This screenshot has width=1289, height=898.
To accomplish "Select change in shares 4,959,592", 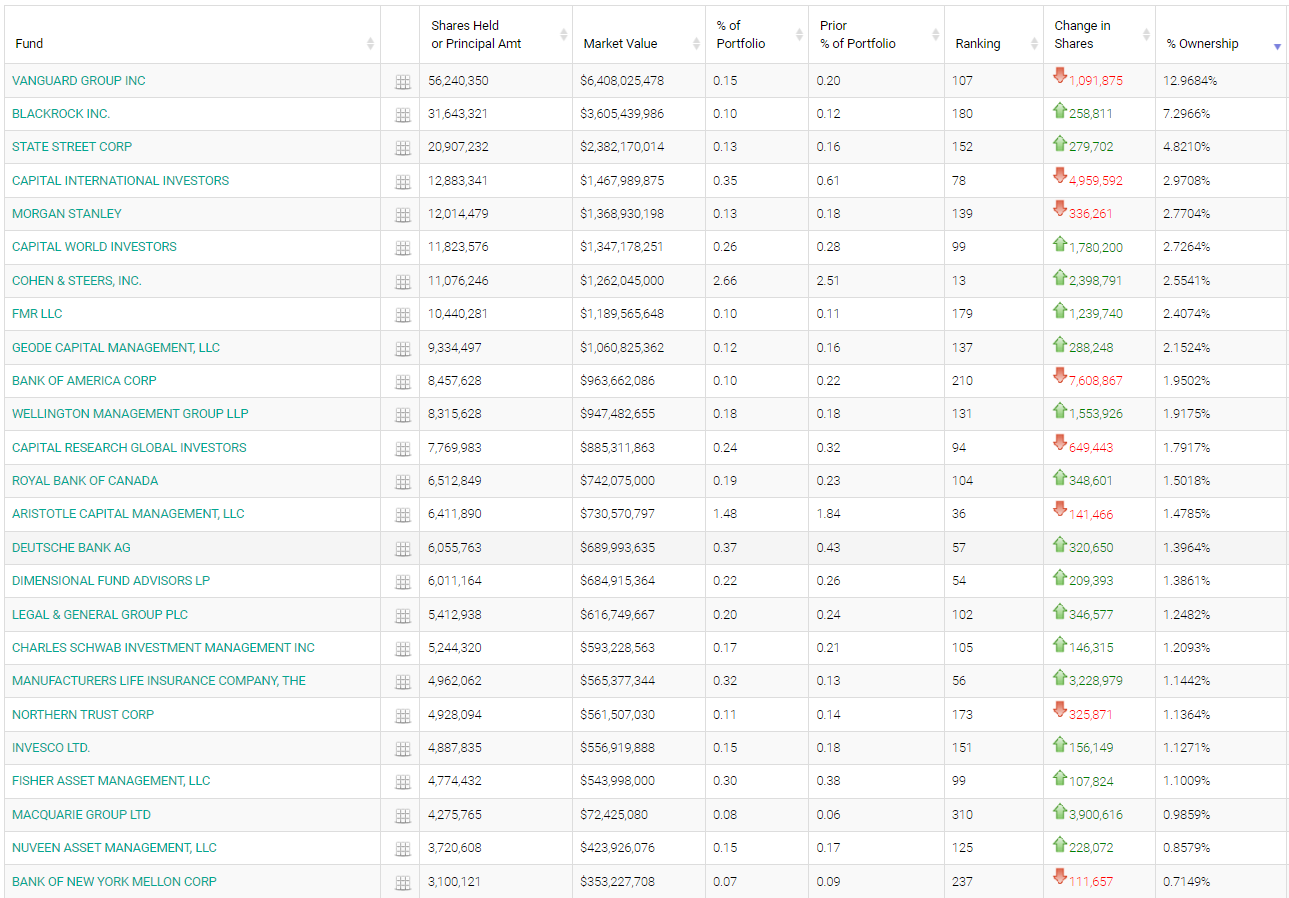I will 1096,181.
